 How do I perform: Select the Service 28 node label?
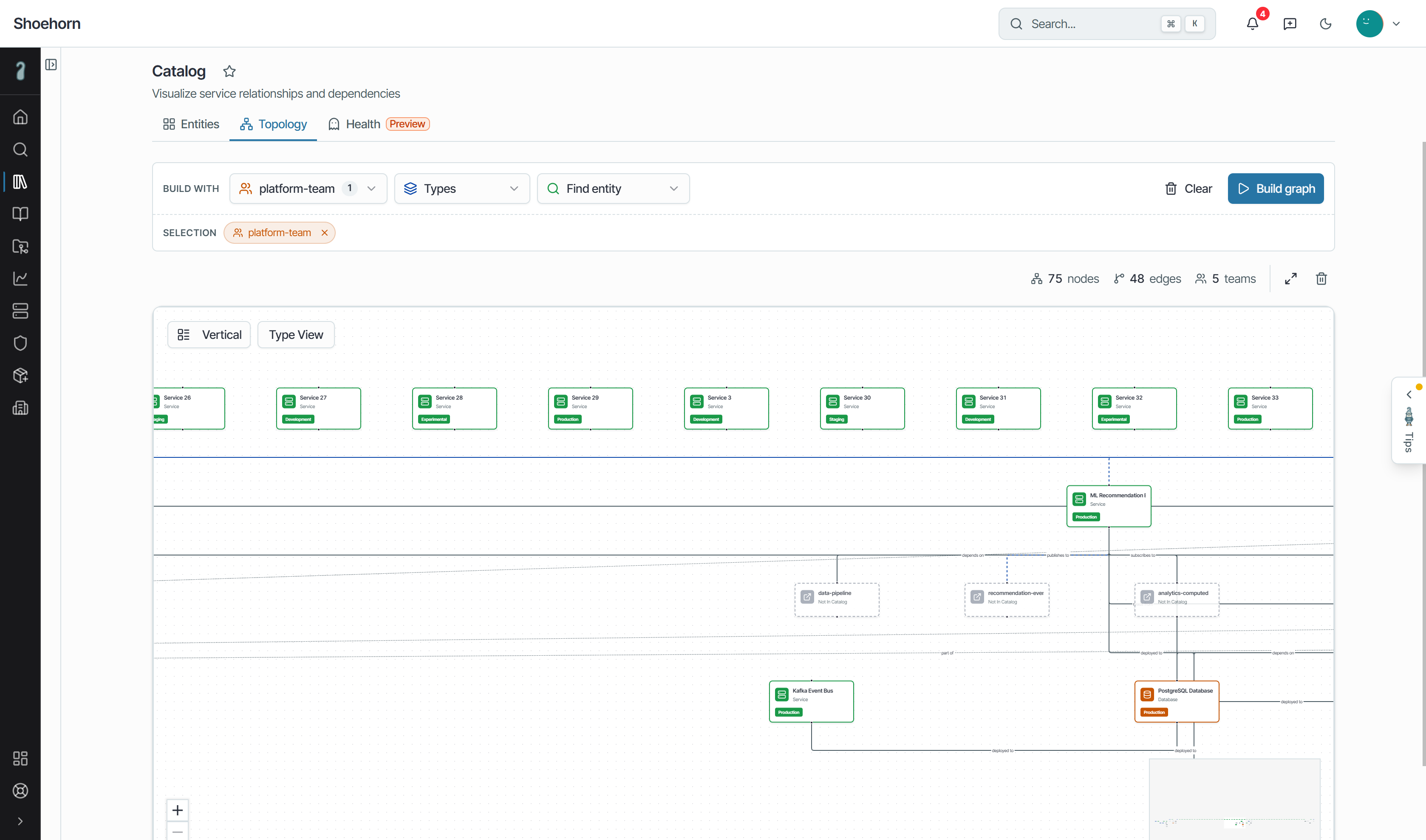point(449,397)
